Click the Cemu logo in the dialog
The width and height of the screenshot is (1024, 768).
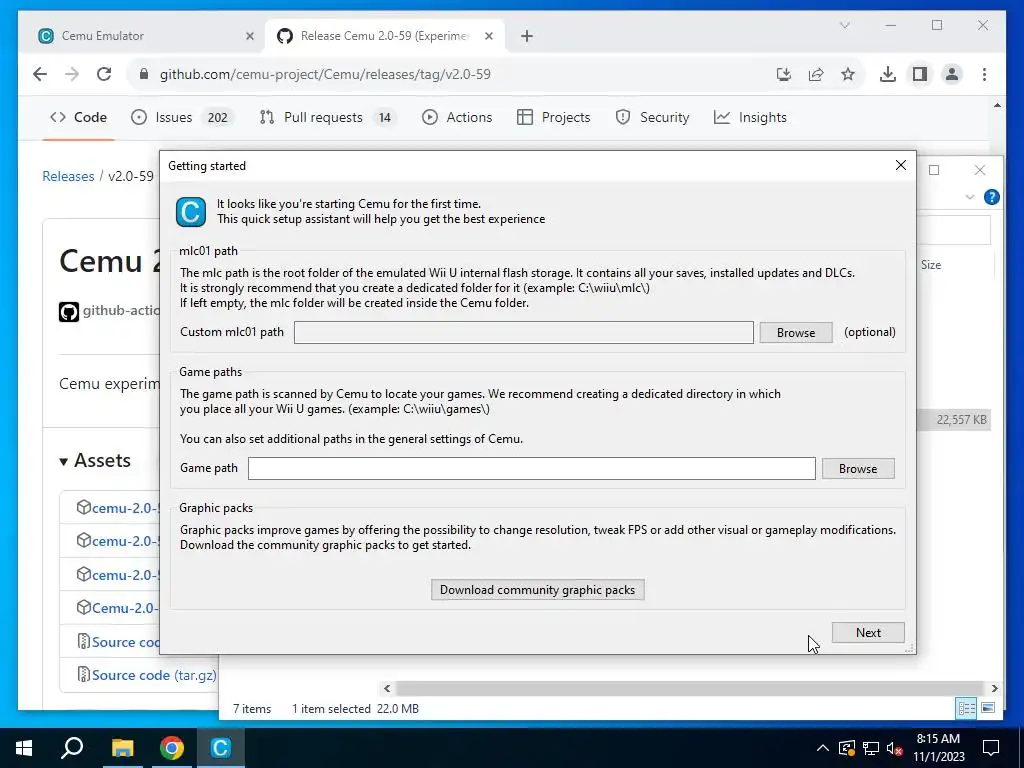pos(191,212)
